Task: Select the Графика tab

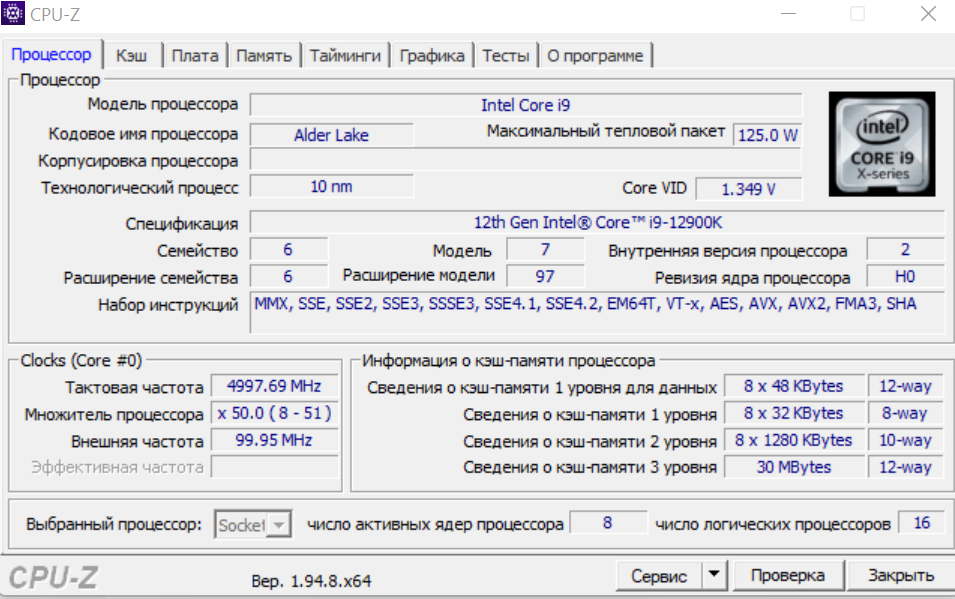Action: pyautogui.click(x=432, y=56)
